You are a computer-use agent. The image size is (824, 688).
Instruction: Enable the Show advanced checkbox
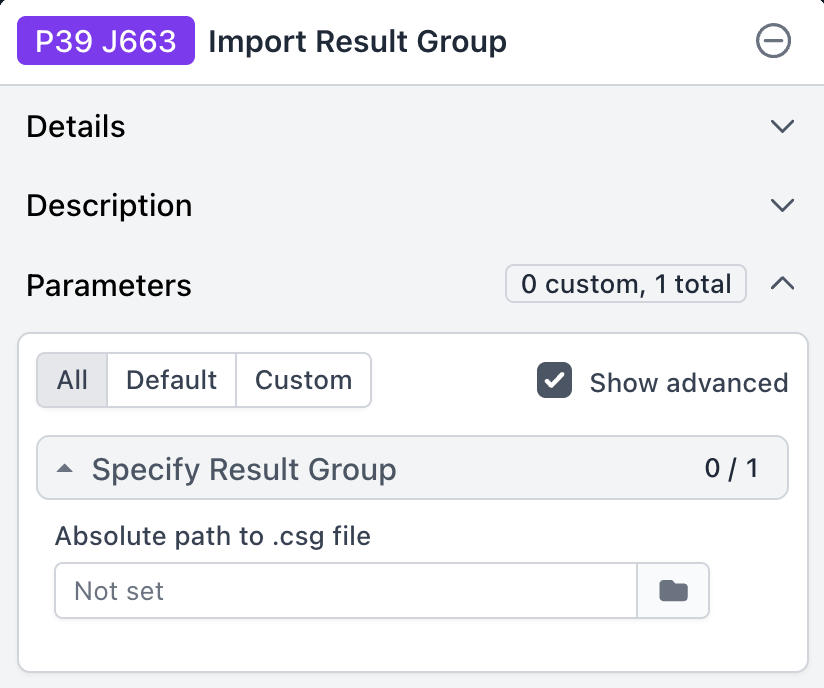(554, 381)
